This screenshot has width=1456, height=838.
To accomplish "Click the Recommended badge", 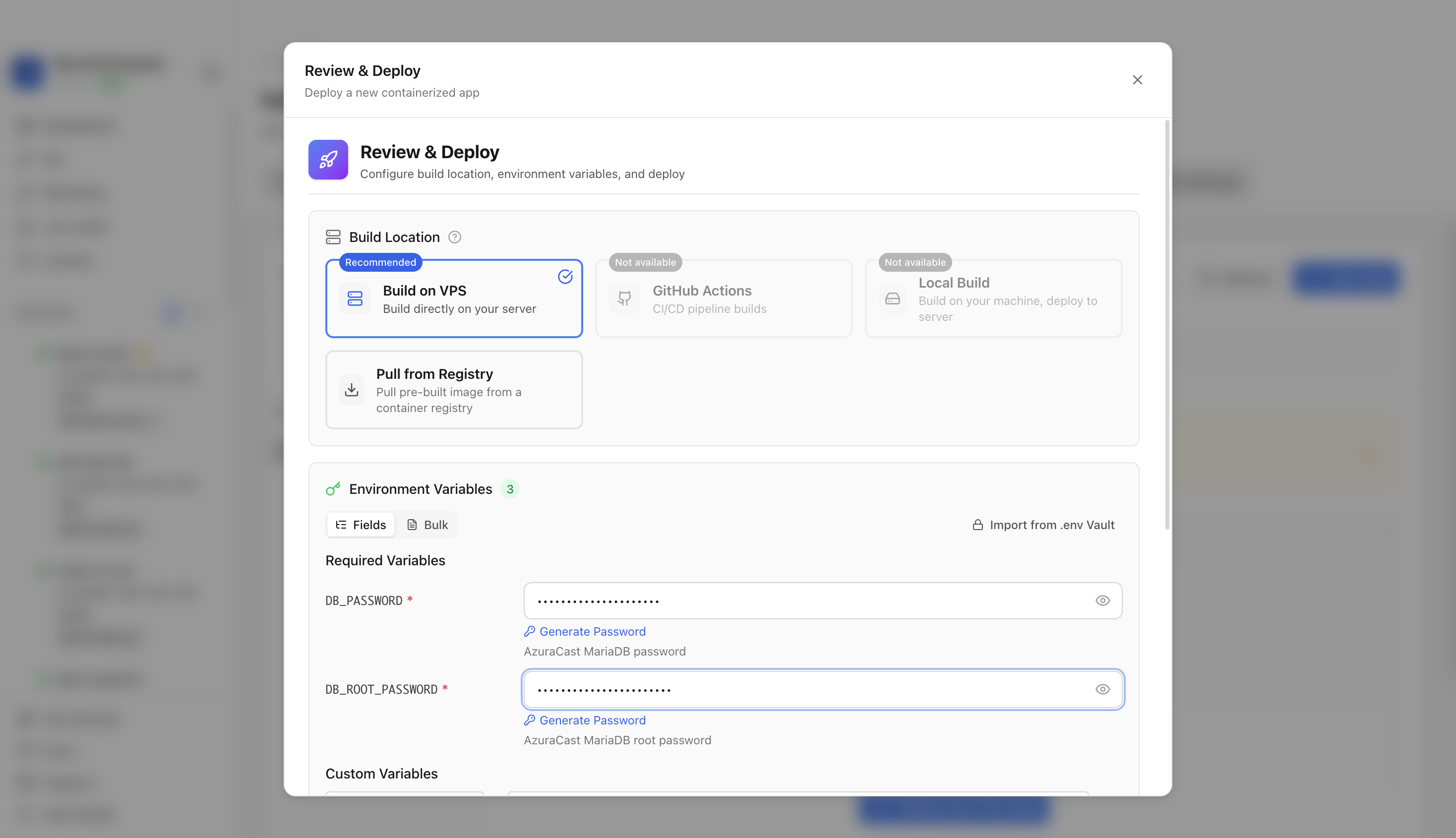I will point(380,262).
